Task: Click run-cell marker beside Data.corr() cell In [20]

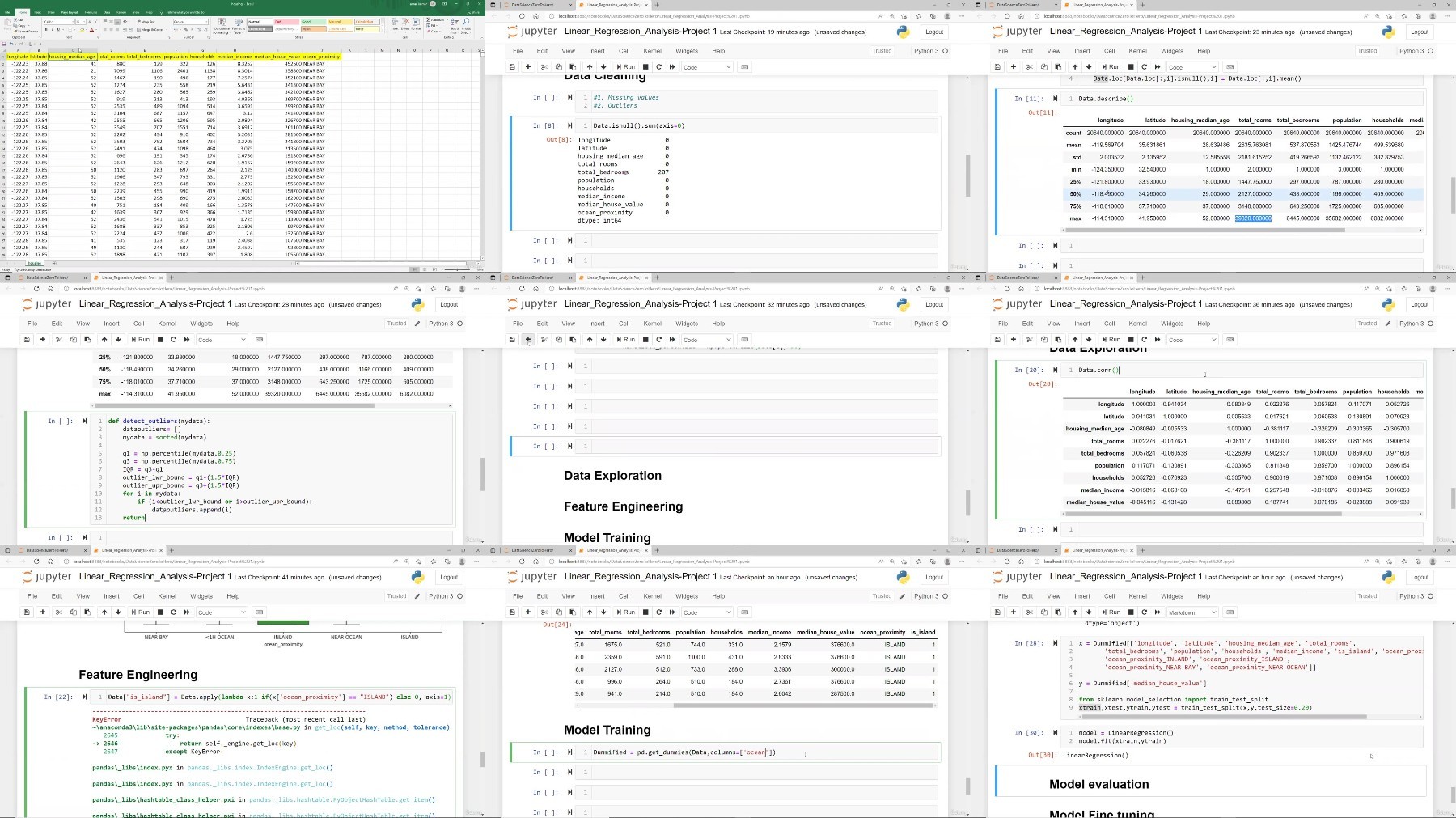Action: tap(1055, 370)
